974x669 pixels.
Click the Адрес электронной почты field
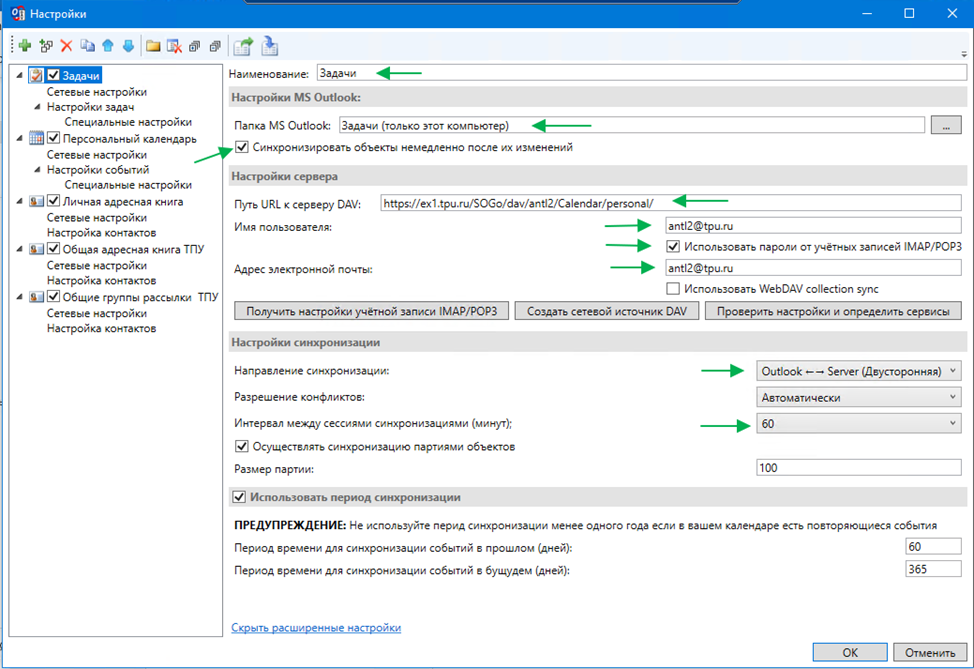[813, 268]
